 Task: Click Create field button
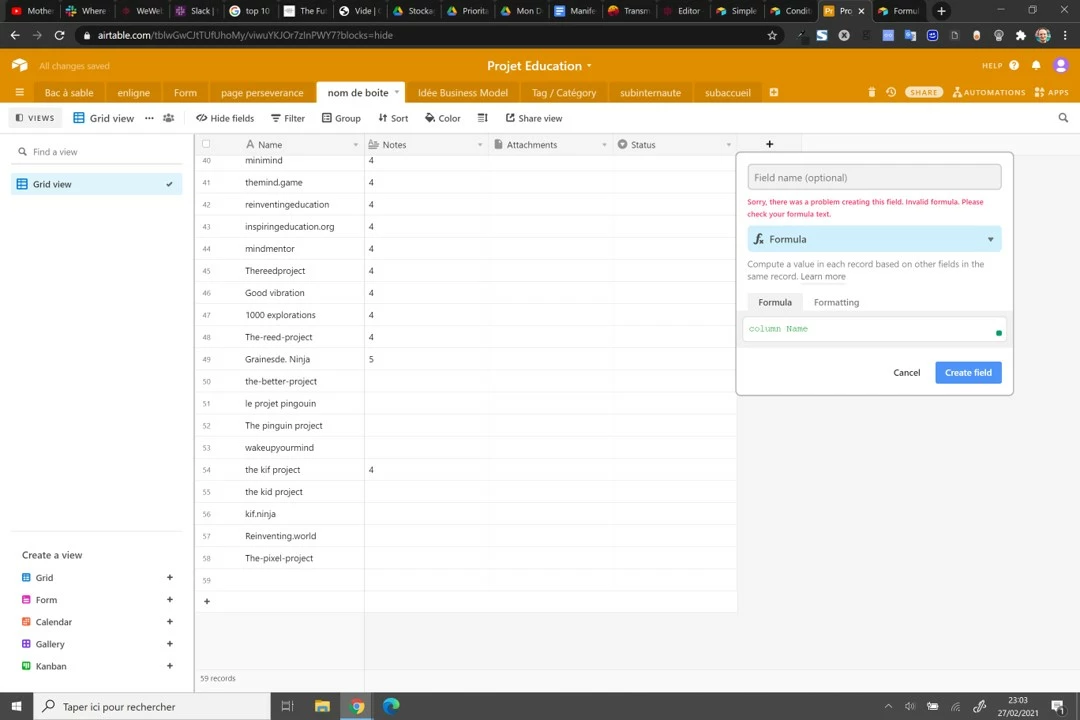[x=968, y=373]
